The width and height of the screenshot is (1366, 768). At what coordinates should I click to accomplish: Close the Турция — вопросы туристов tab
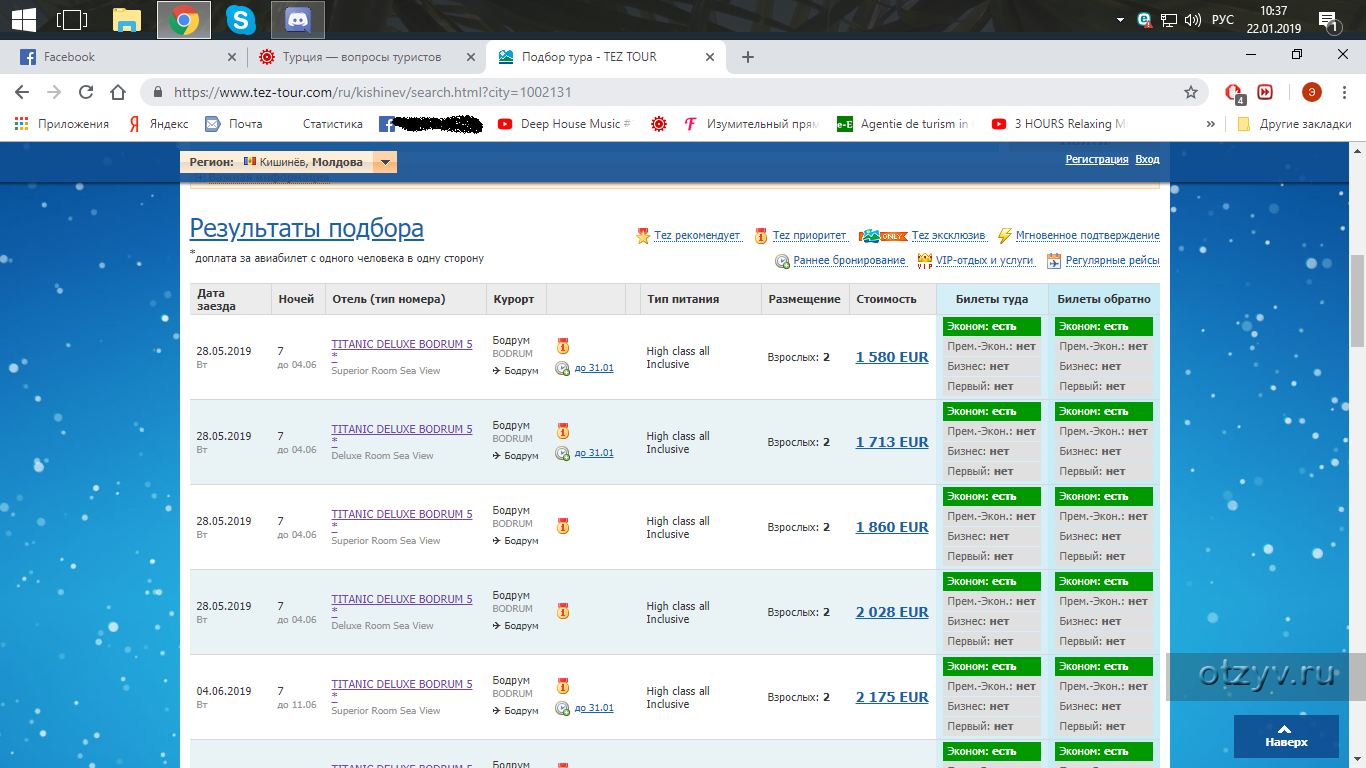pos(470,57)
